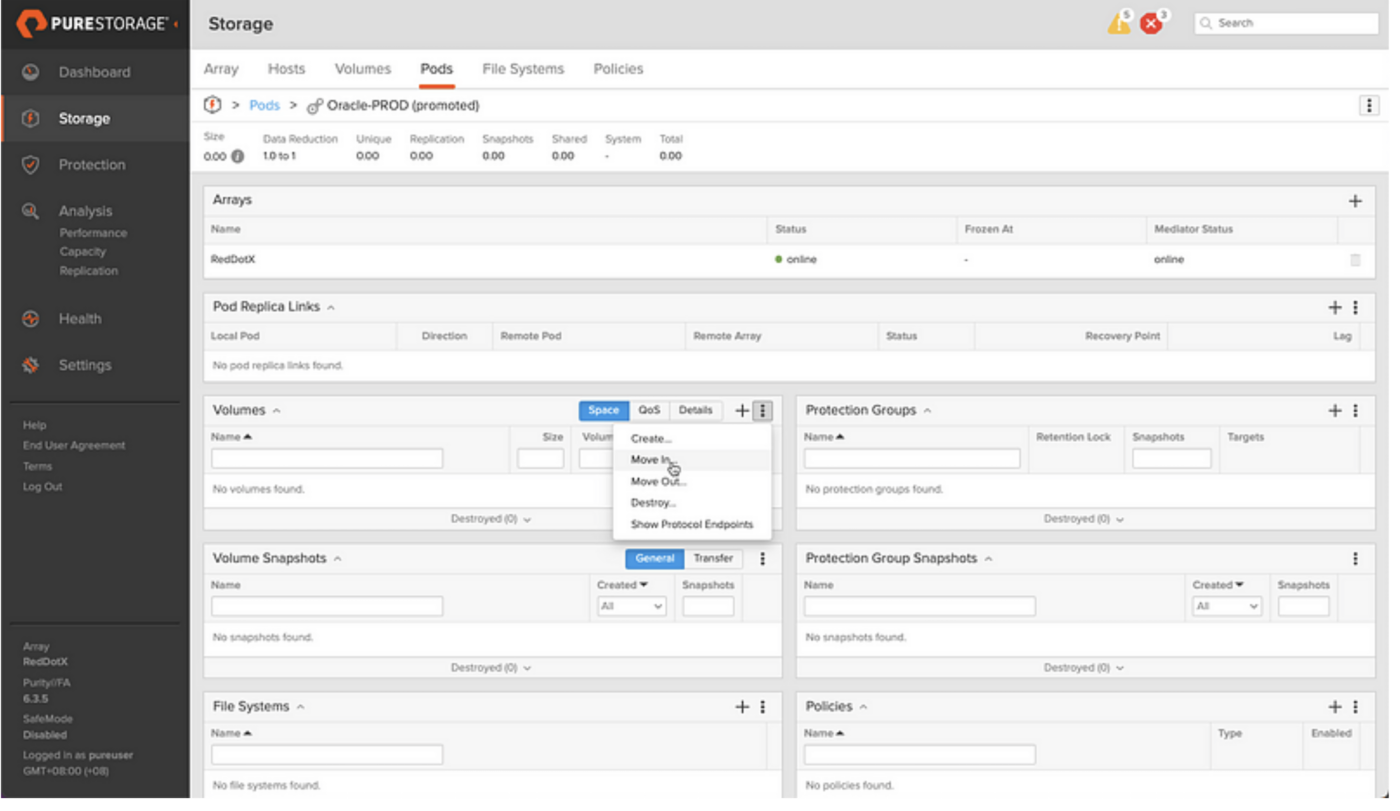Switch Volumes view to Space
1400x811 pixels.
pos(604,411)
